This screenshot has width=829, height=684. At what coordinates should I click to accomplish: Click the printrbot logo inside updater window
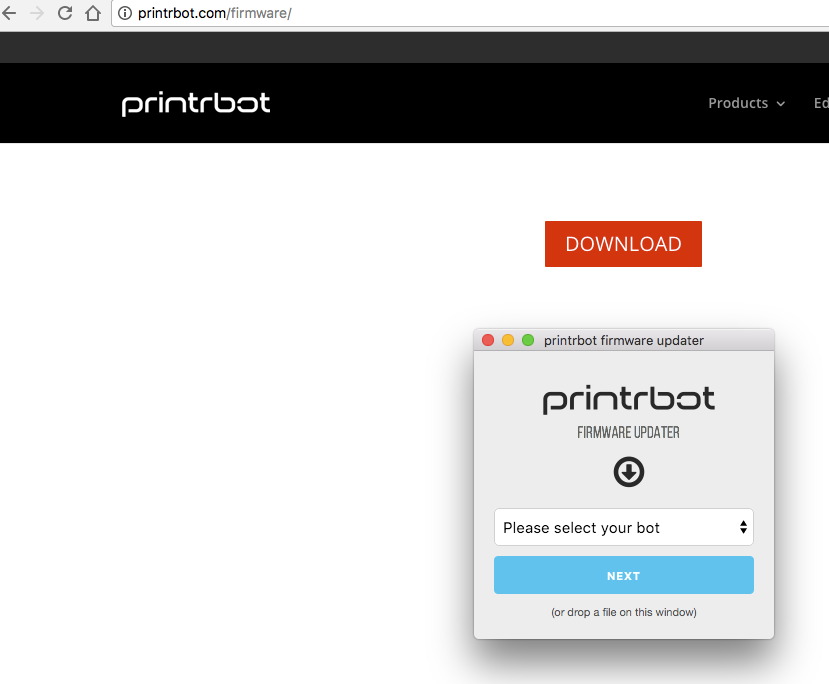pyautogui.click(x=629, y=400)
